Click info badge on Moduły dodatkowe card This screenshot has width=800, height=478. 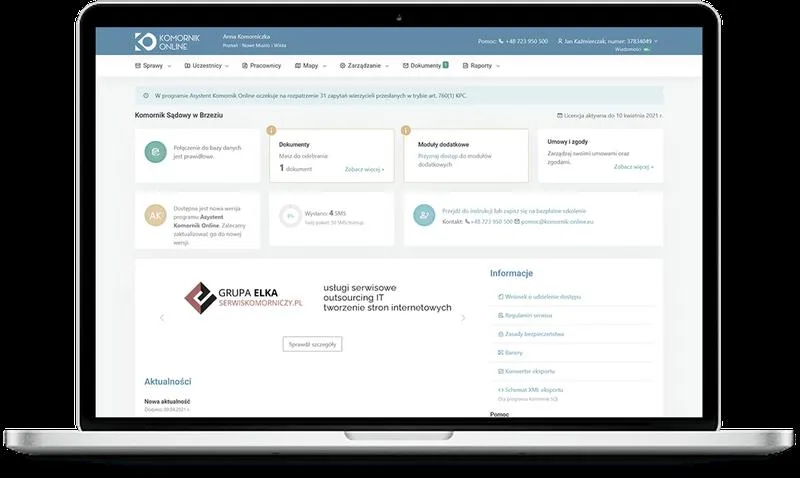point(406,129)
